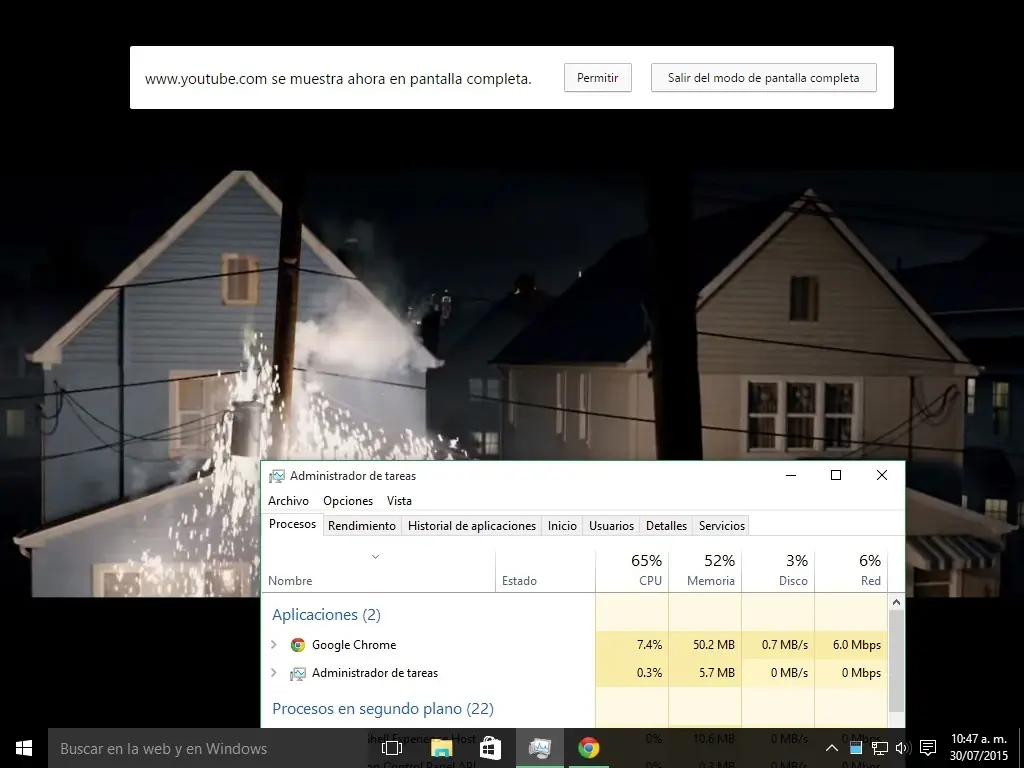Open the Windows Store taskbar icon

pyautogui.click(x=490, y=748)
